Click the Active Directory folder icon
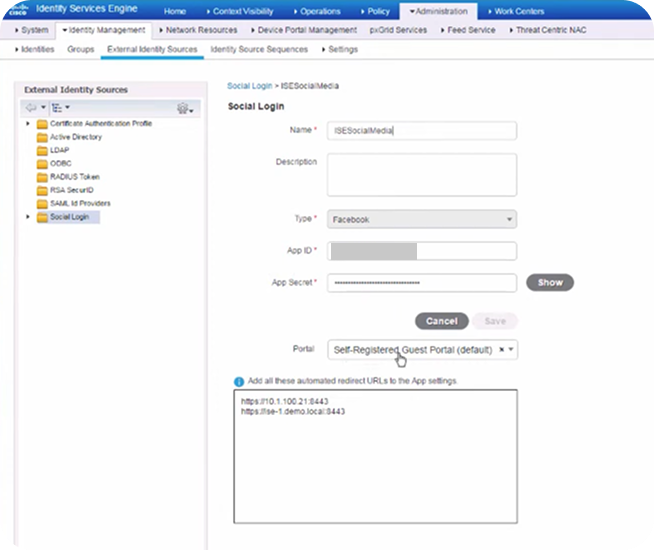Viewport: 654px width, 550px height. click(x=42, y=137)
